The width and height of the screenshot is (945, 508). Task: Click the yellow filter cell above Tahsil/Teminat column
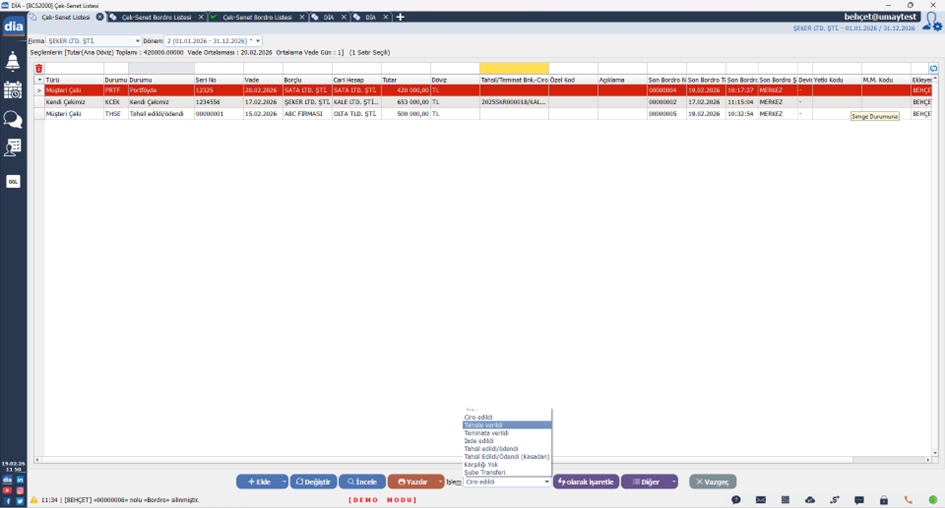[513, 69]
